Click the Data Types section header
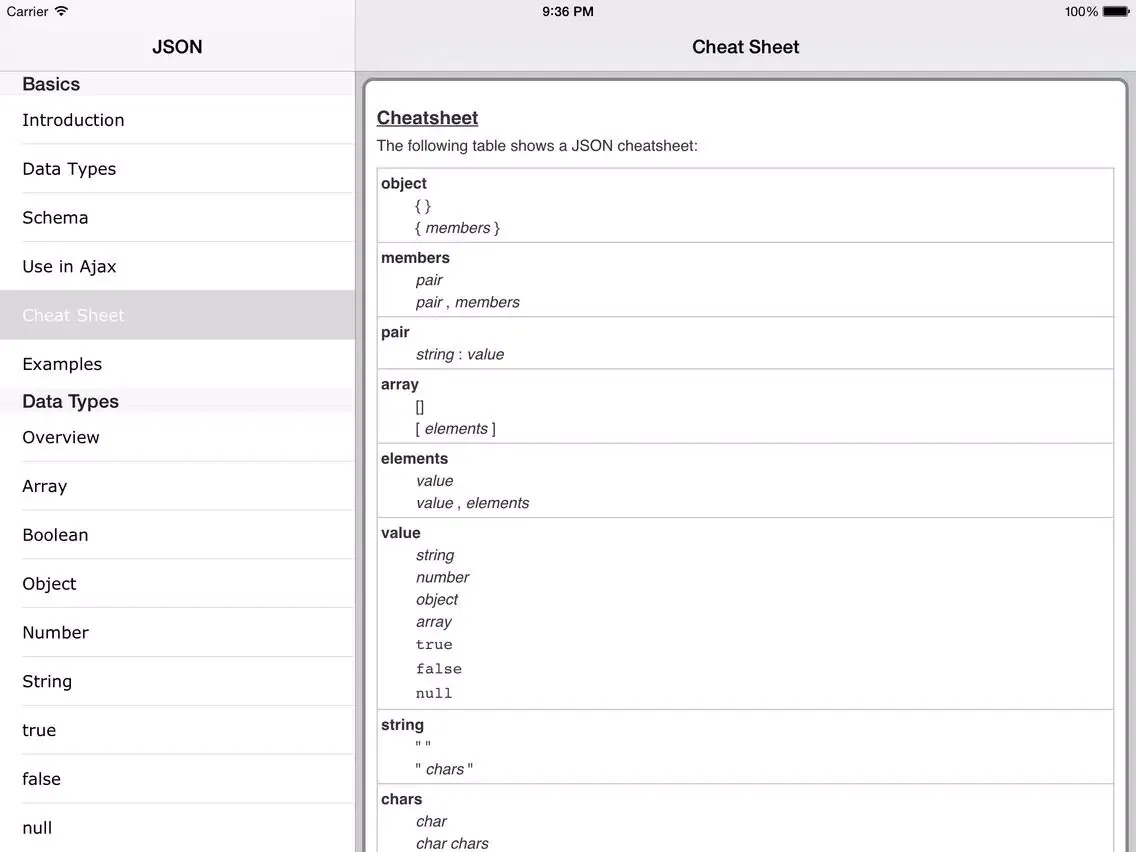The width and height of the screenshot is (1136, 852). [x=70, y=401]
